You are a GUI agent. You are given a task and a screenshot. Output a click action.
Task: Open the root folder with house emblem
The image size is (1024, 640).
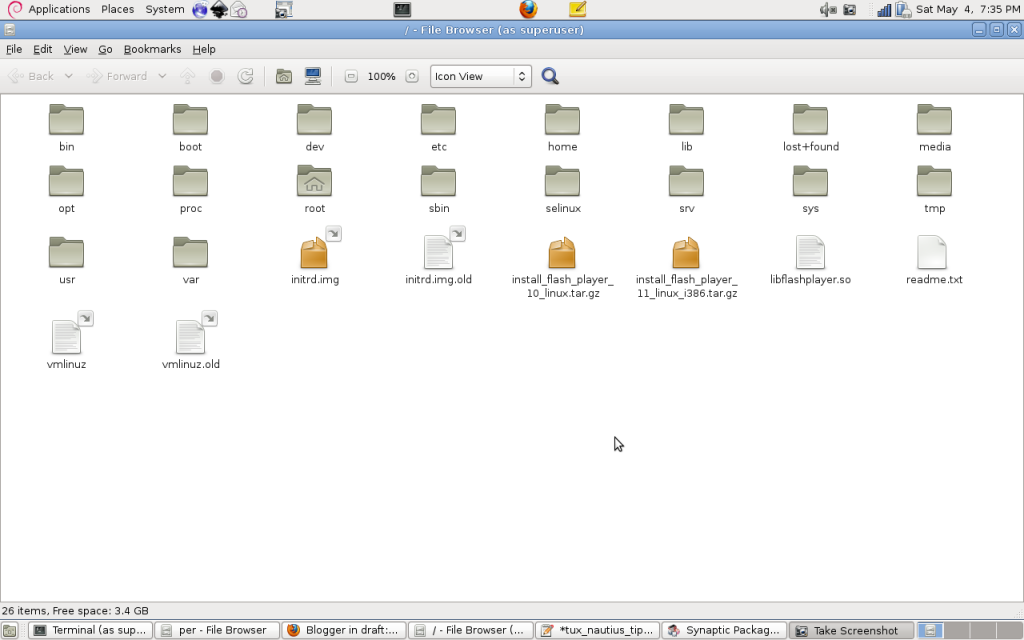tap(314, 182)
